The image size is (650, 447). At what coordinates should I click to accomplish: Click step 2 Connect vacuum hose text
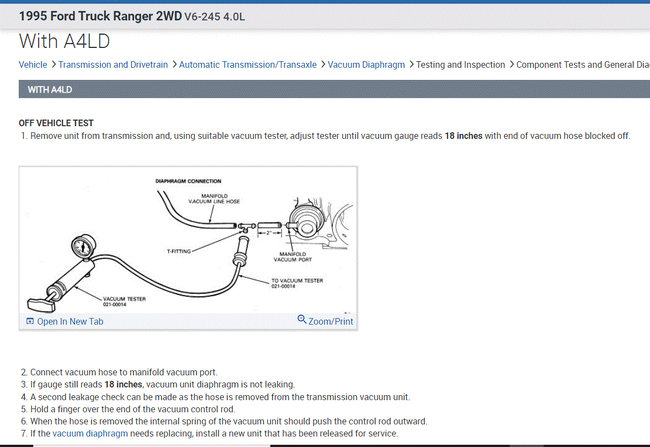click(124, 372)
